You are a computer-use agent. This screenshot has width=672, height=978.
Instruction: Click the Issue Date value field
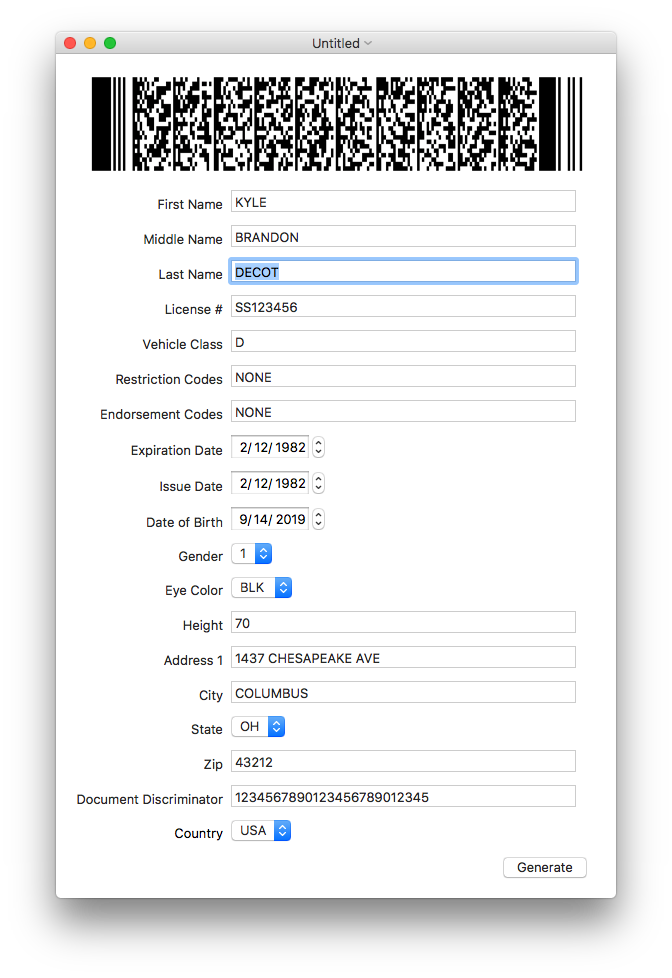270,483
